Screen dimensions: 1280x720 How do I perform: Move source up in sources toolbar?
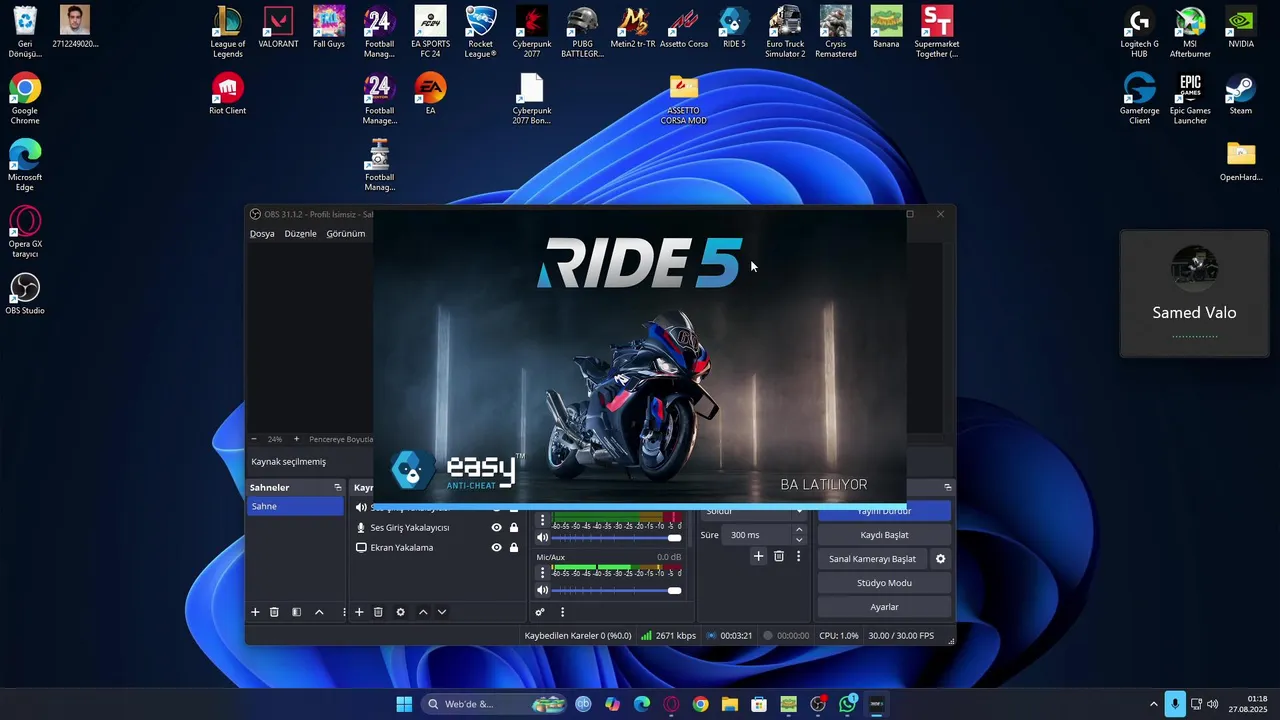coord(423,612)
